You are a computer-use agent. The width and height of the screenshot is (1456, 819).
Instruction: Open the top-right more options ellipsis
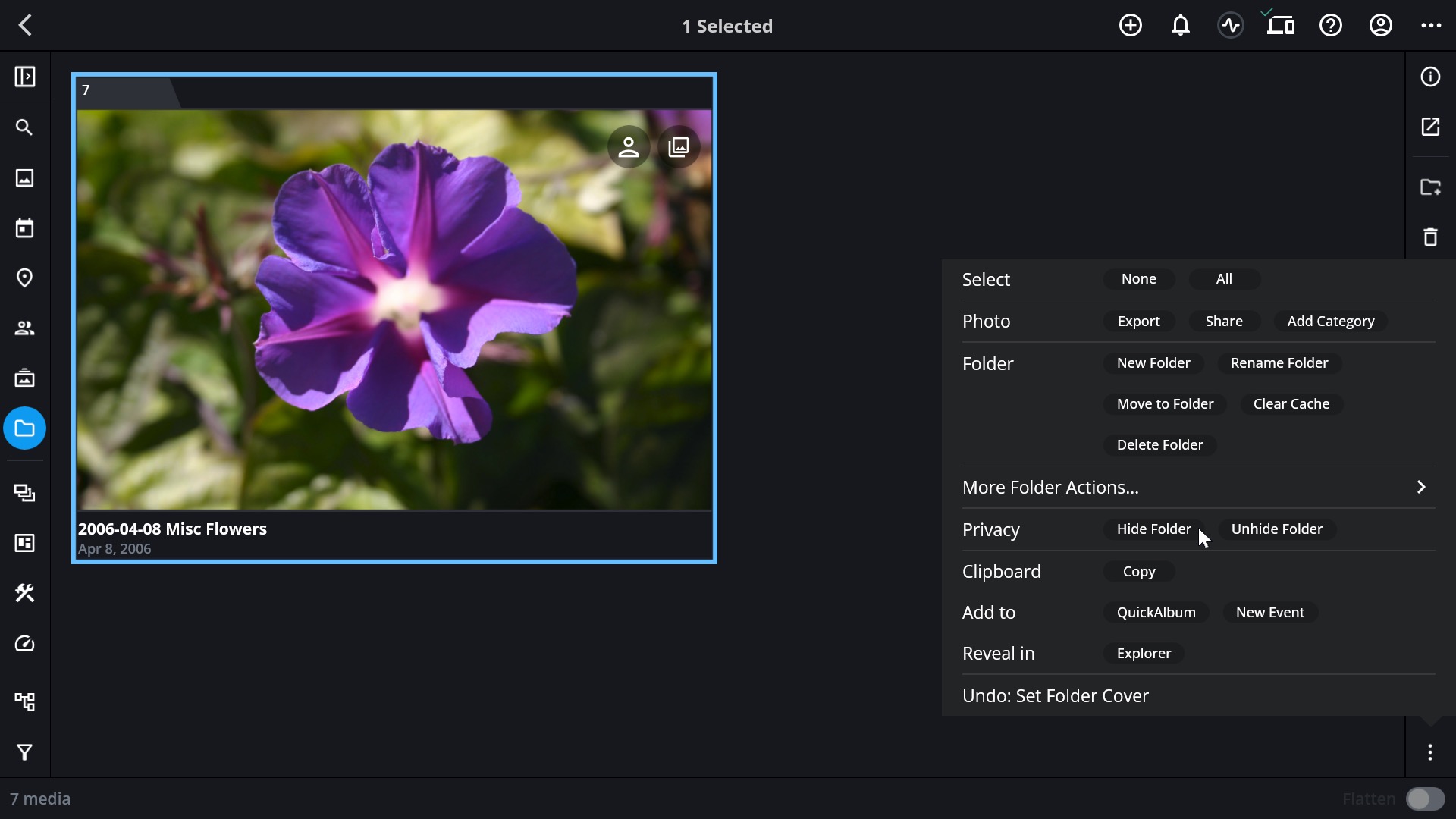pyautogui.click(x=1431, y=26)
